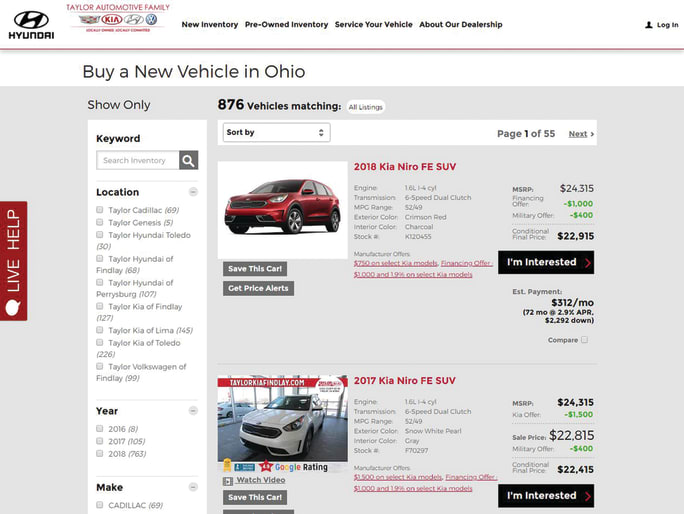Open the Sort by dropdown
684x514 pixels.
pyautogui.click(x=275, y=132)
